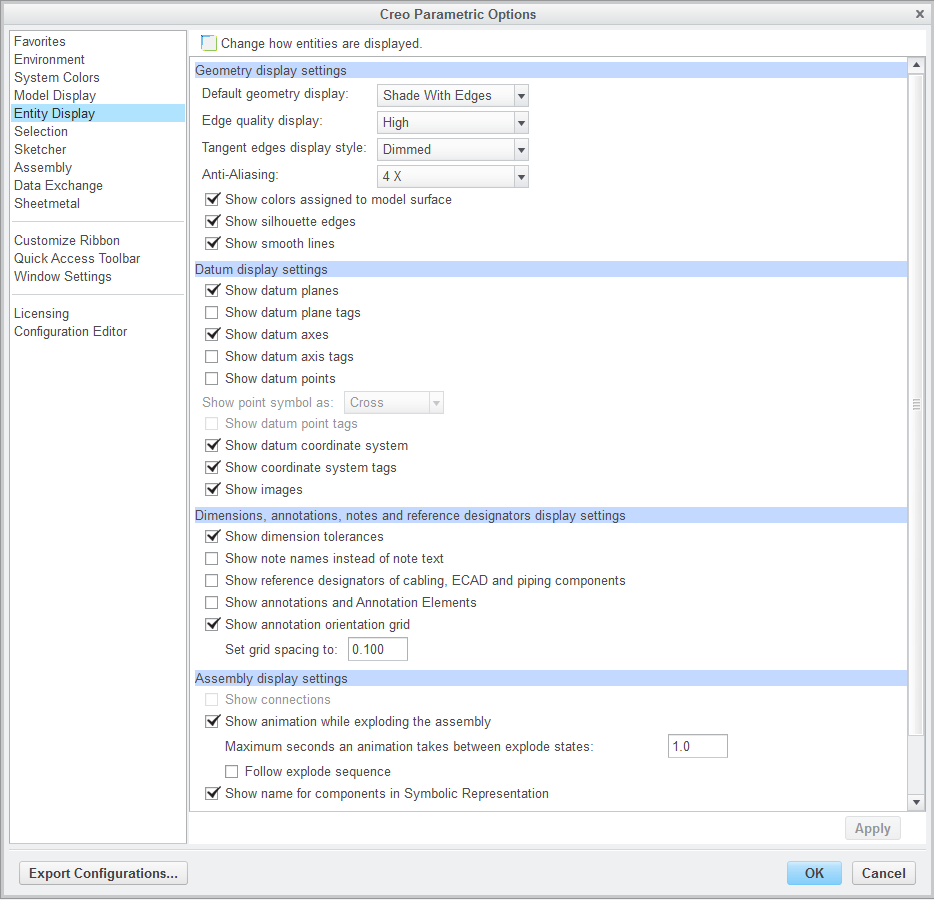
Task: Click the scrollbar down arrow
Action: [x=916, y=803]
